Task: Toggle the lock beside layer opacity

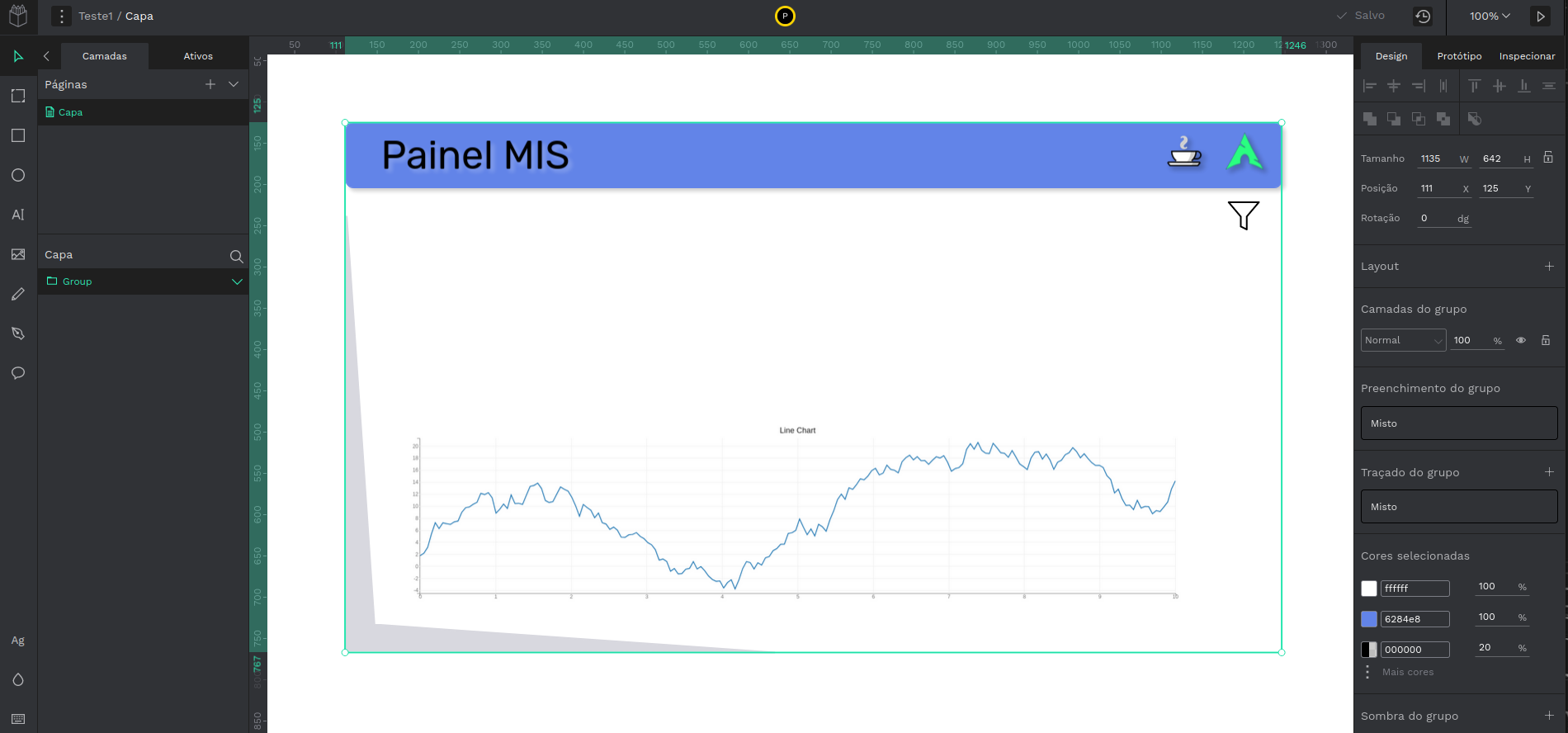Action: [x=1546, y=340]
